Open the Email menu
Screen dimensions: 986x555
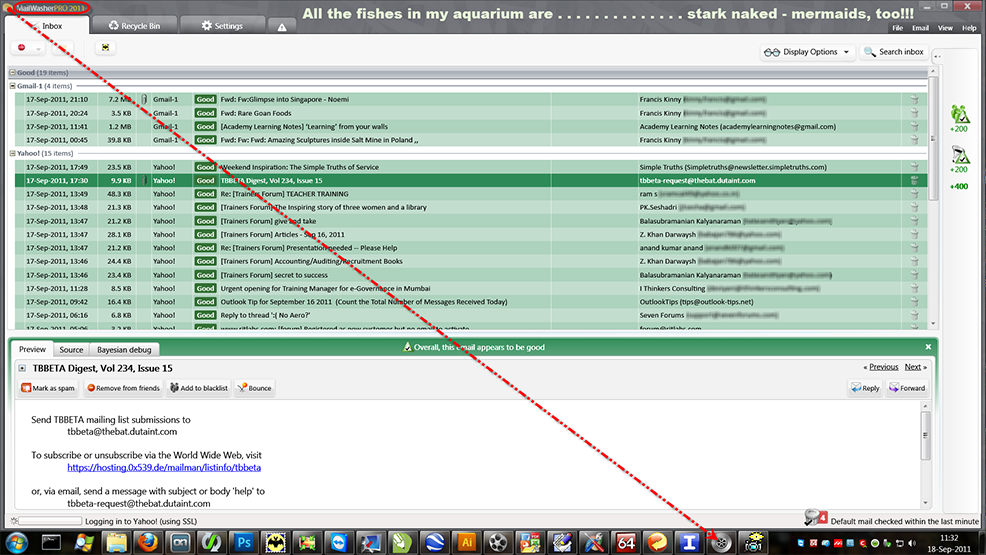point(921,28)
